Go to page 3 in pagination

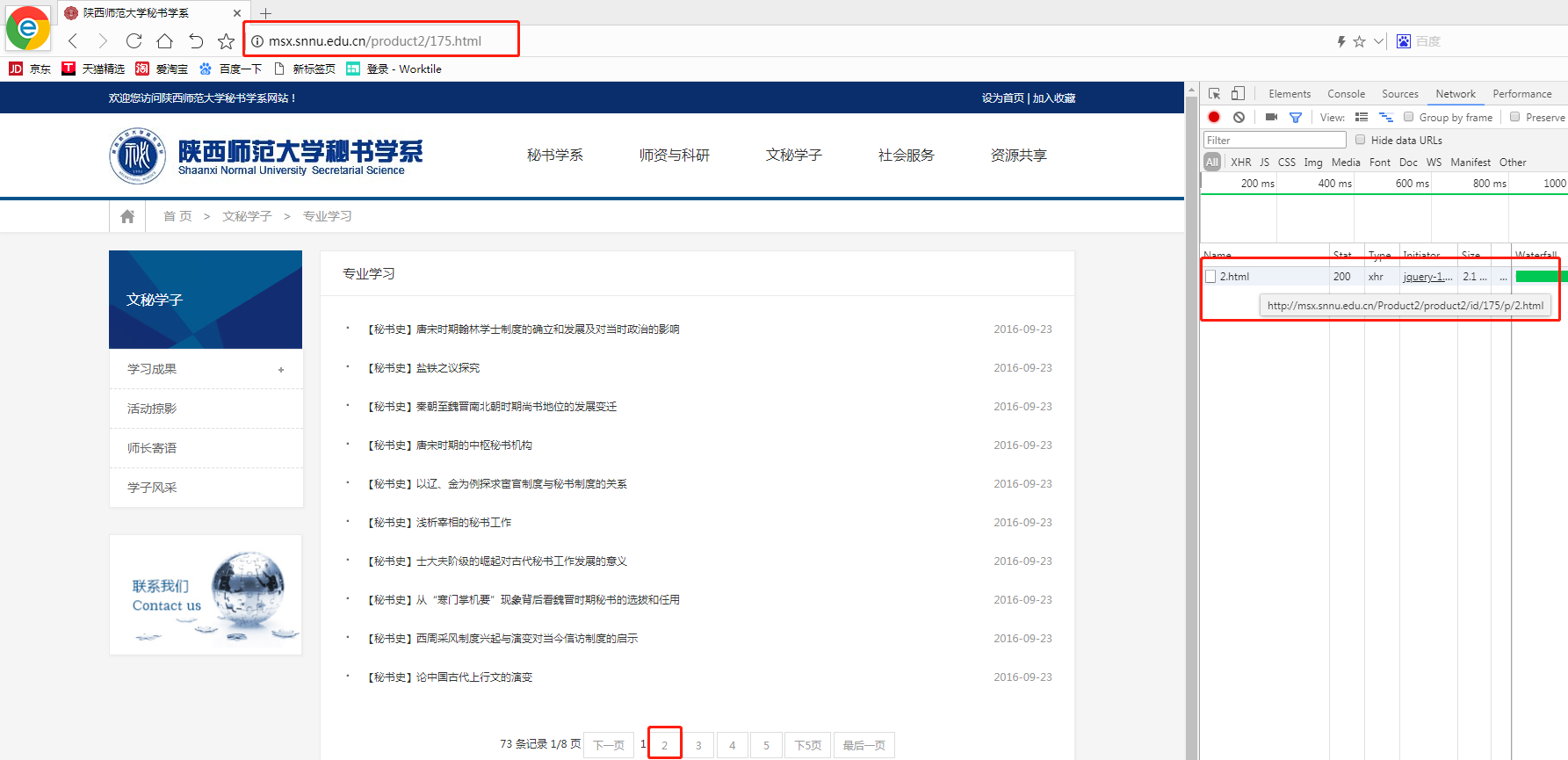click(x=698, y=745)
